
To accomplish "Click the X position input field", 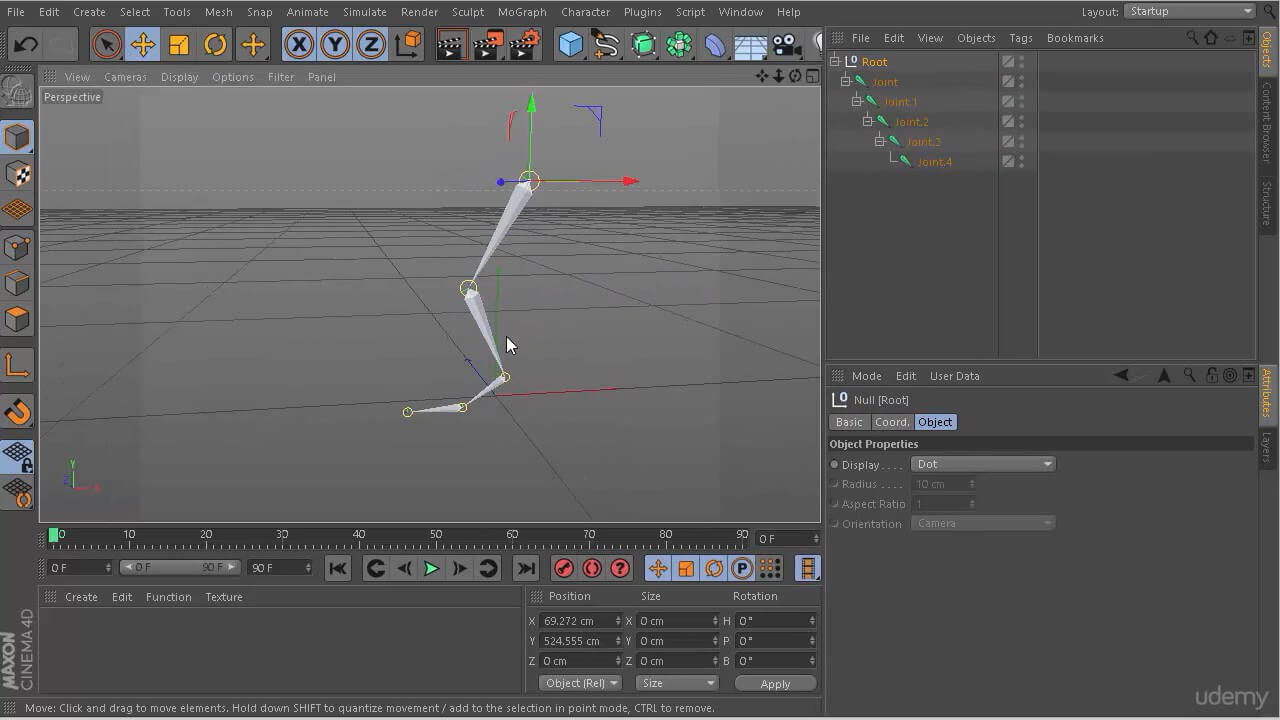I will click(x=580, y=620).
